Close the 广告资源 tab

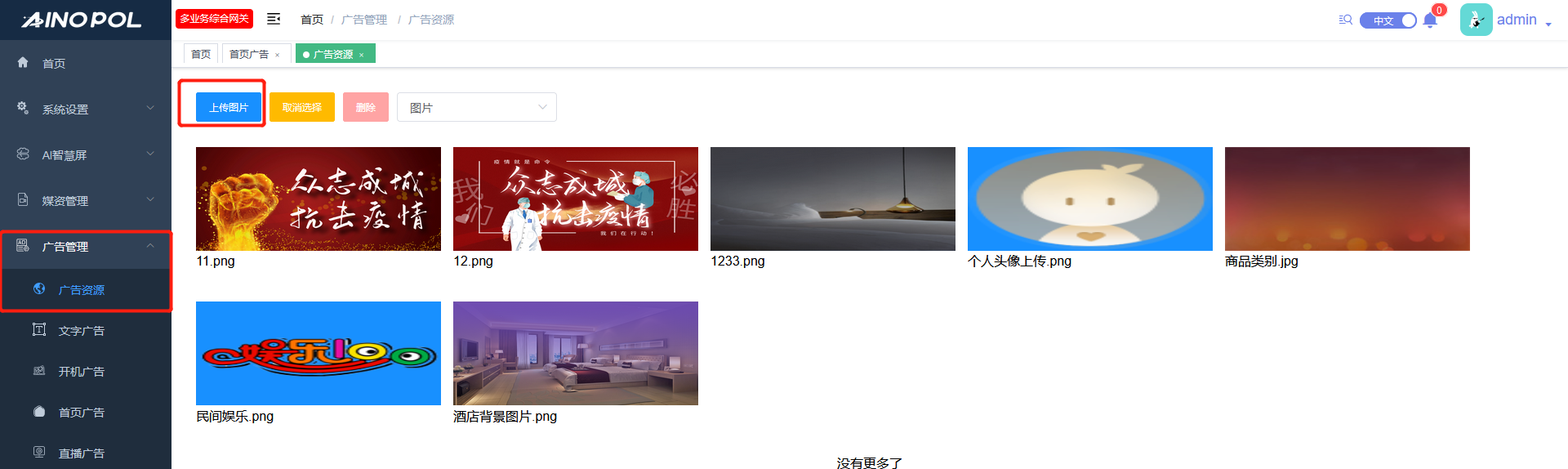click(x=362, y=55)
